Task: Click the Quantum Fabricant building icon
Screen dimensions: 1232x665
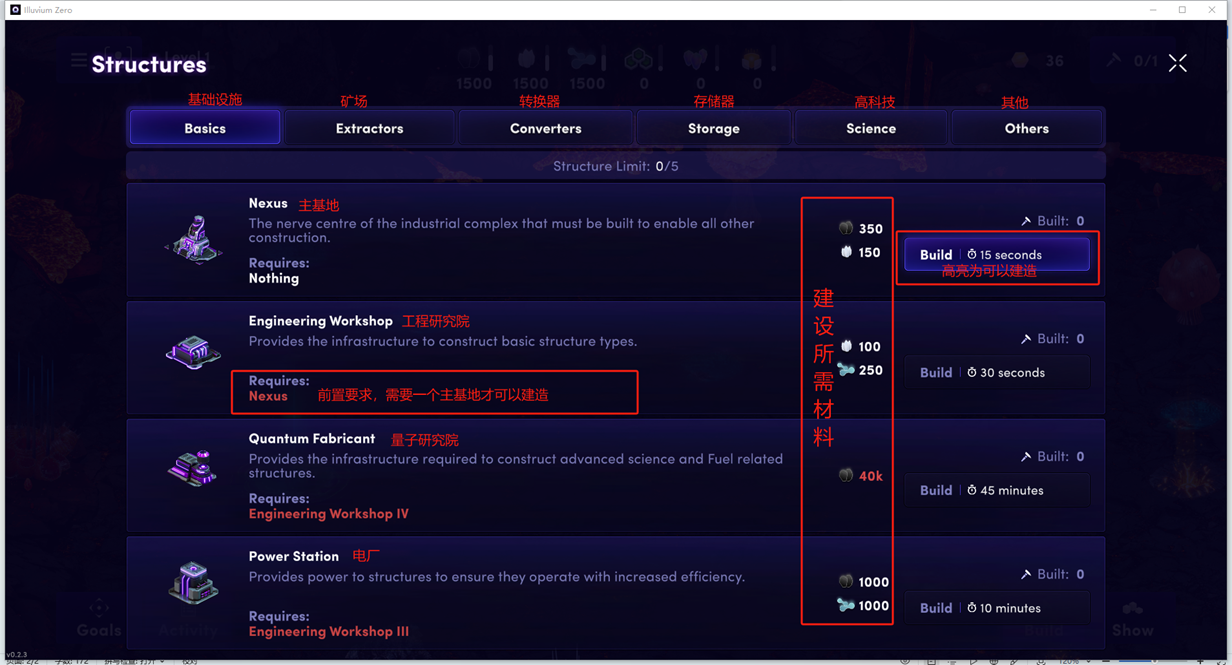Action: point(193,468)
